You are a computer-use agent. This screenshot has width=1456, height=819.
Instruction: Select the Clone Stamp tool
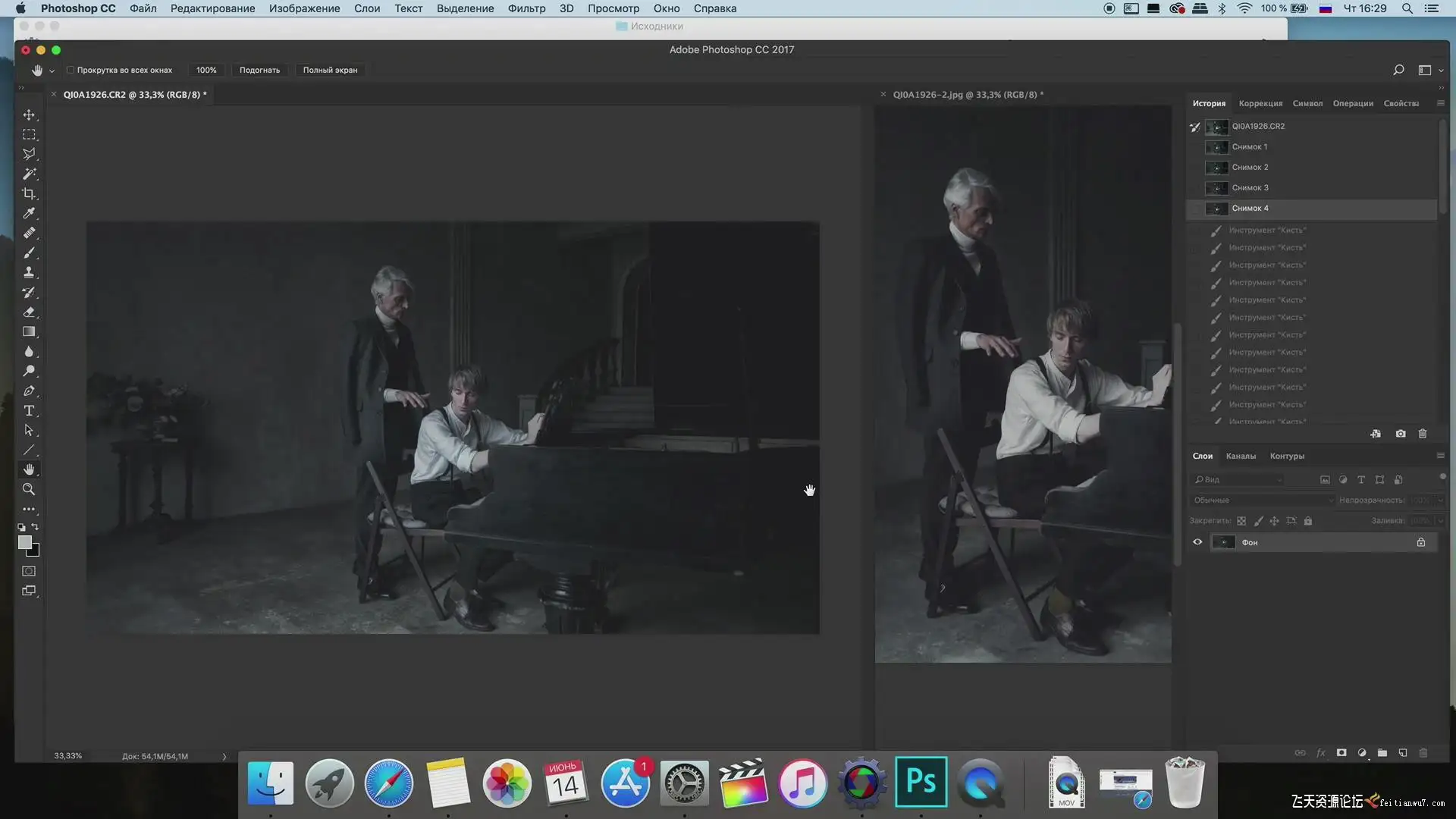point(29,272)
